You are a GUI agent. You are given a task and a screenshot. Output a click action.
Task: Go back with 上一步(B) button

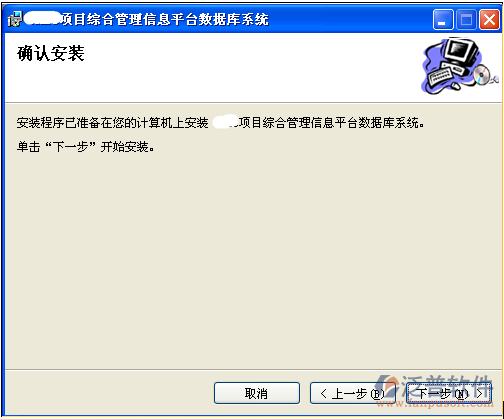pos(352,393)
